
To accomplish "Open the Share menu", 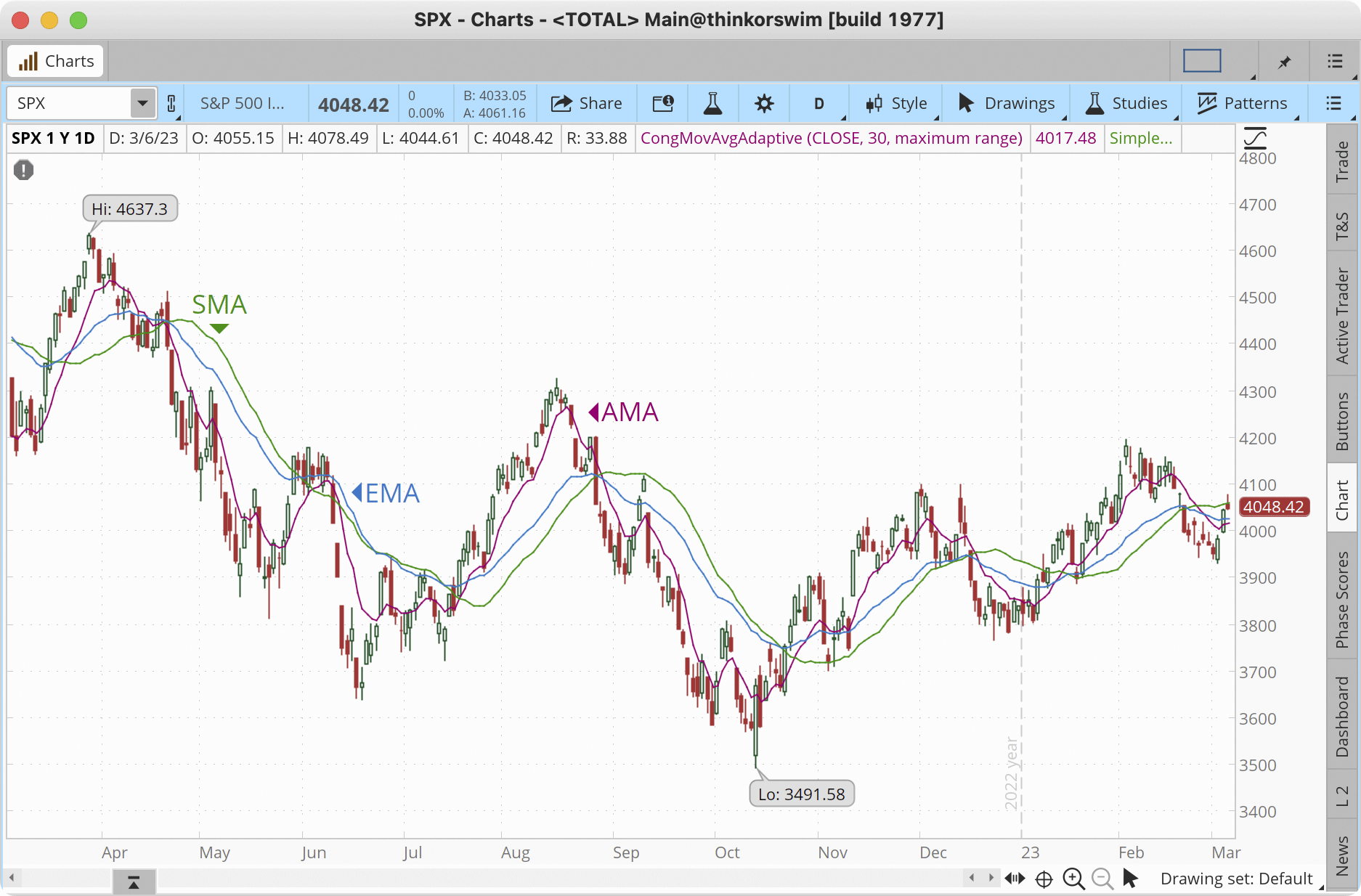I will 586,103.
